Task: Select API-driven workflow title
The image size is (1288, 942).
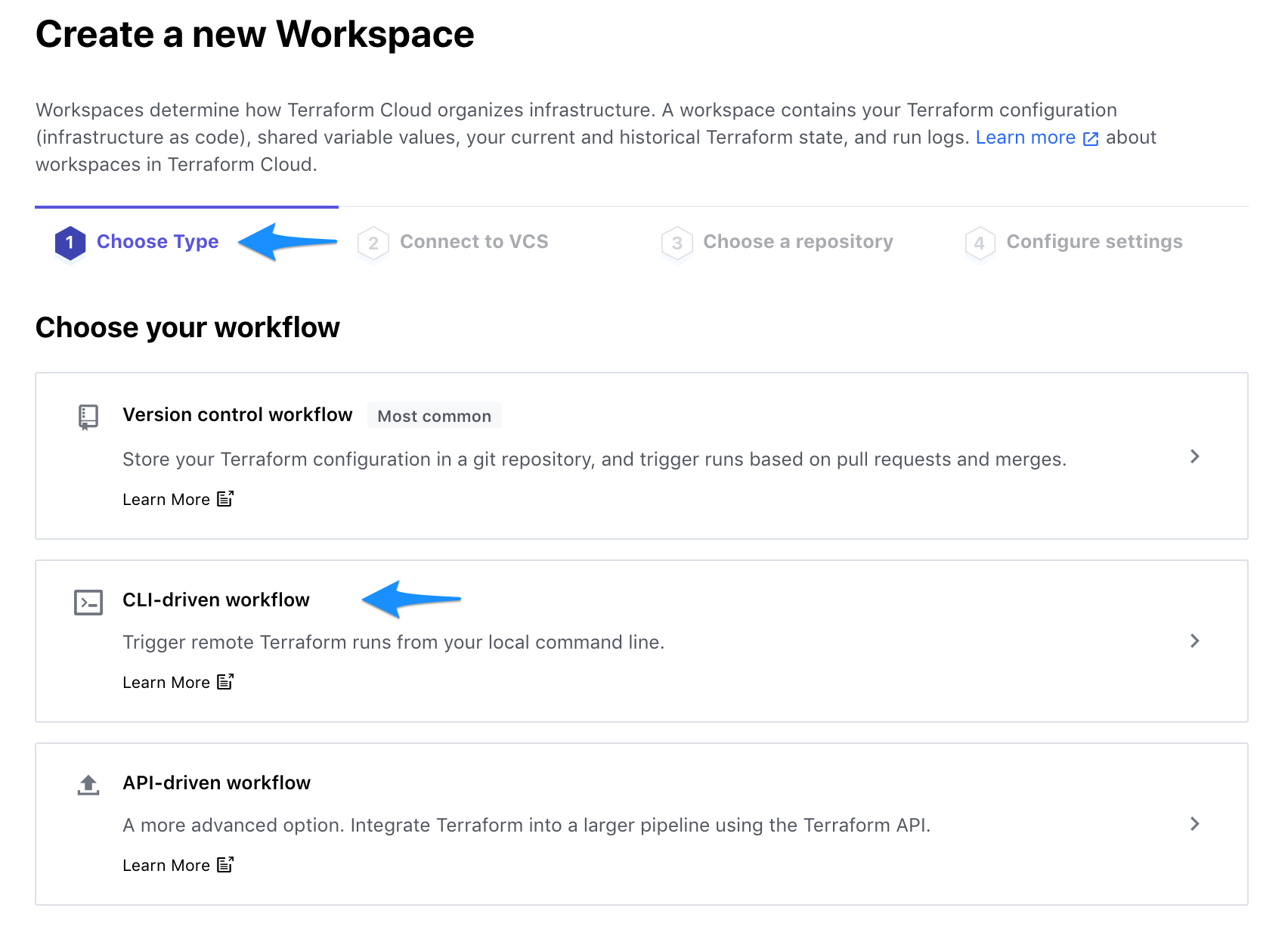Action: (217, 783)
